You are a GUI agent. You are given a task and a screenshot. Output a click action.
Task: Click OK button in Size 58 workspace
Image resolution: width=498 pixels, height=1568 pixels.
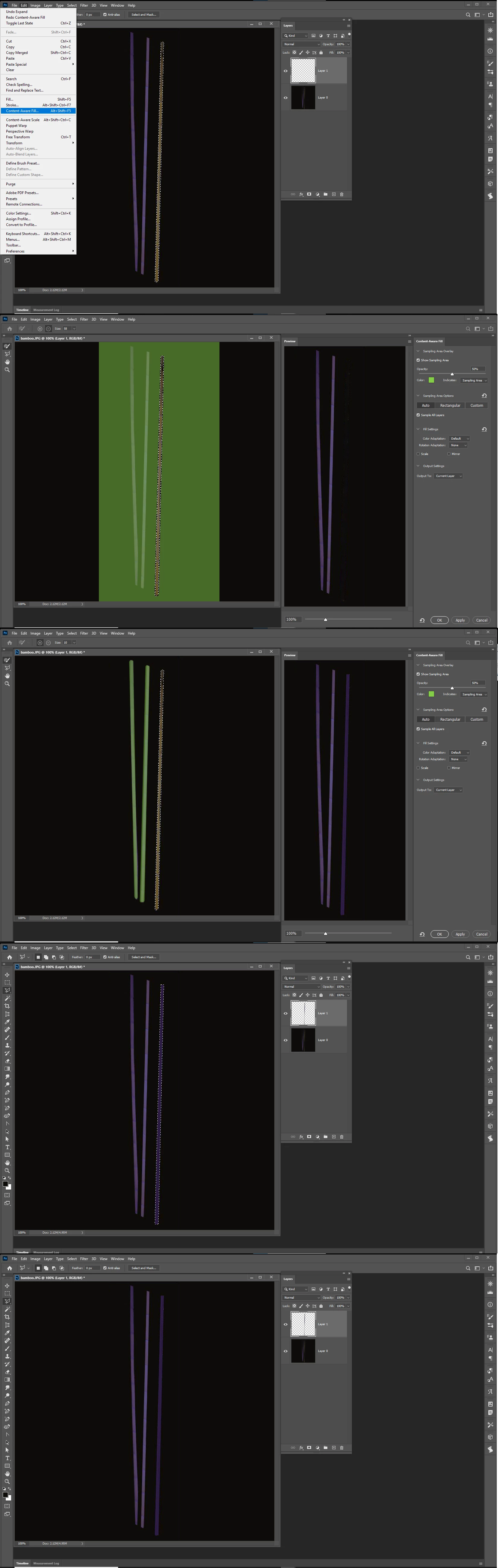pyautogui.click(x=440, y=620)
